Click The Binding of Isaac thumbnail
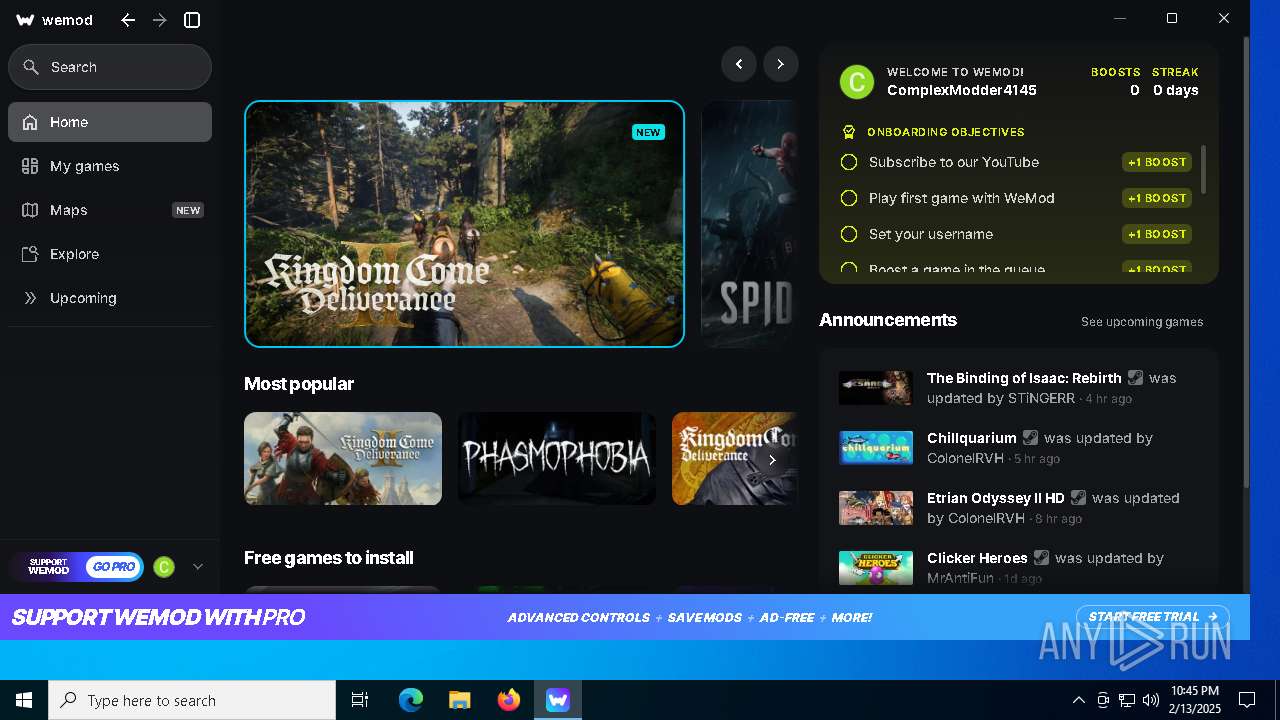 point(876,388)
